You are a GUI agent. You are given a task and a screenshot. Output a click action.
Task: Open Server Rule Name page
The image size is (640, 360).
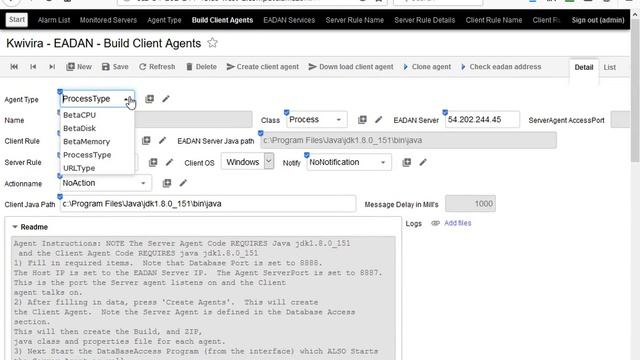(355, 20)
